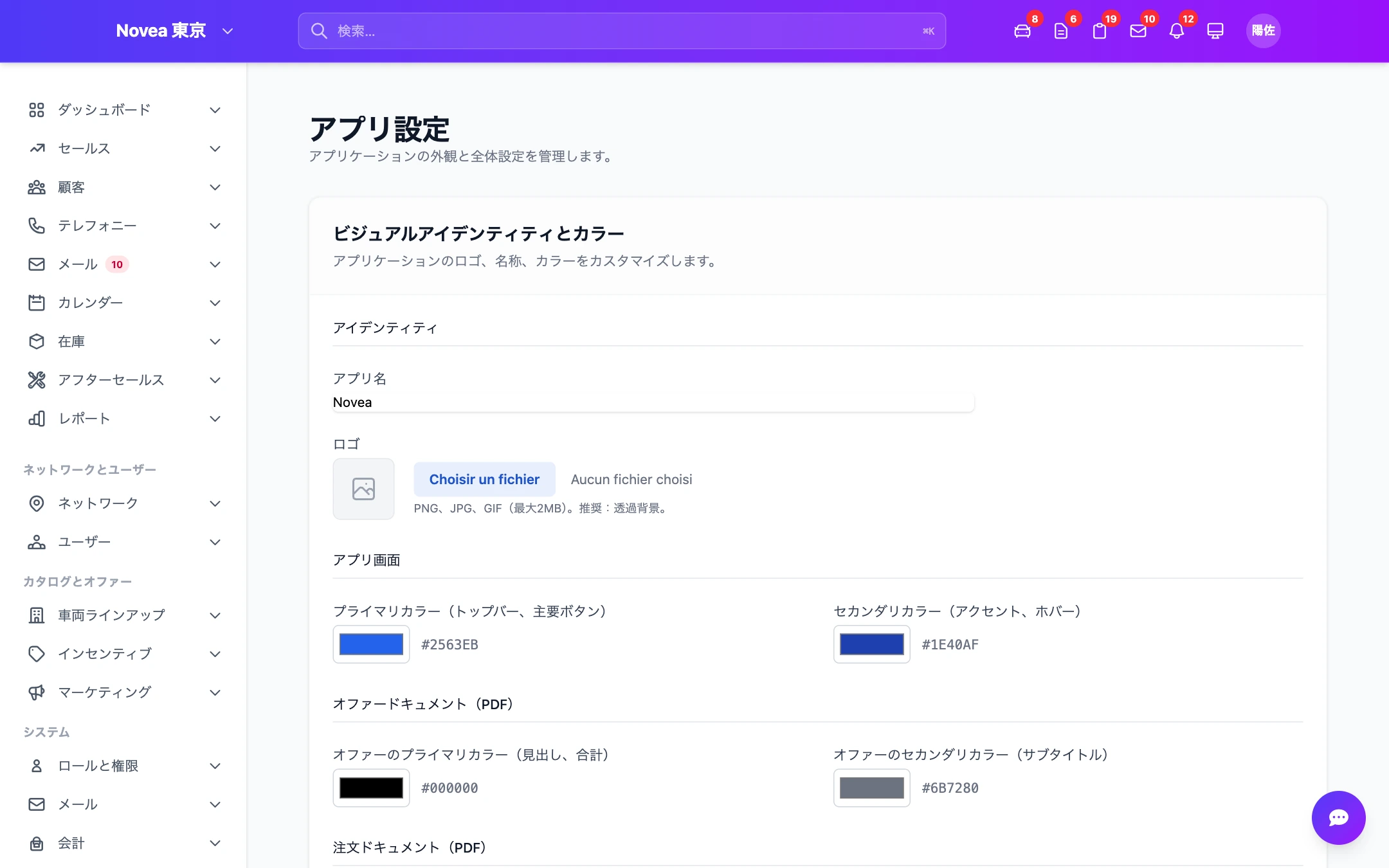Click the 顧客 people icon
The height and width of the screenshot is (868, 1389).
tap(37, 187)
